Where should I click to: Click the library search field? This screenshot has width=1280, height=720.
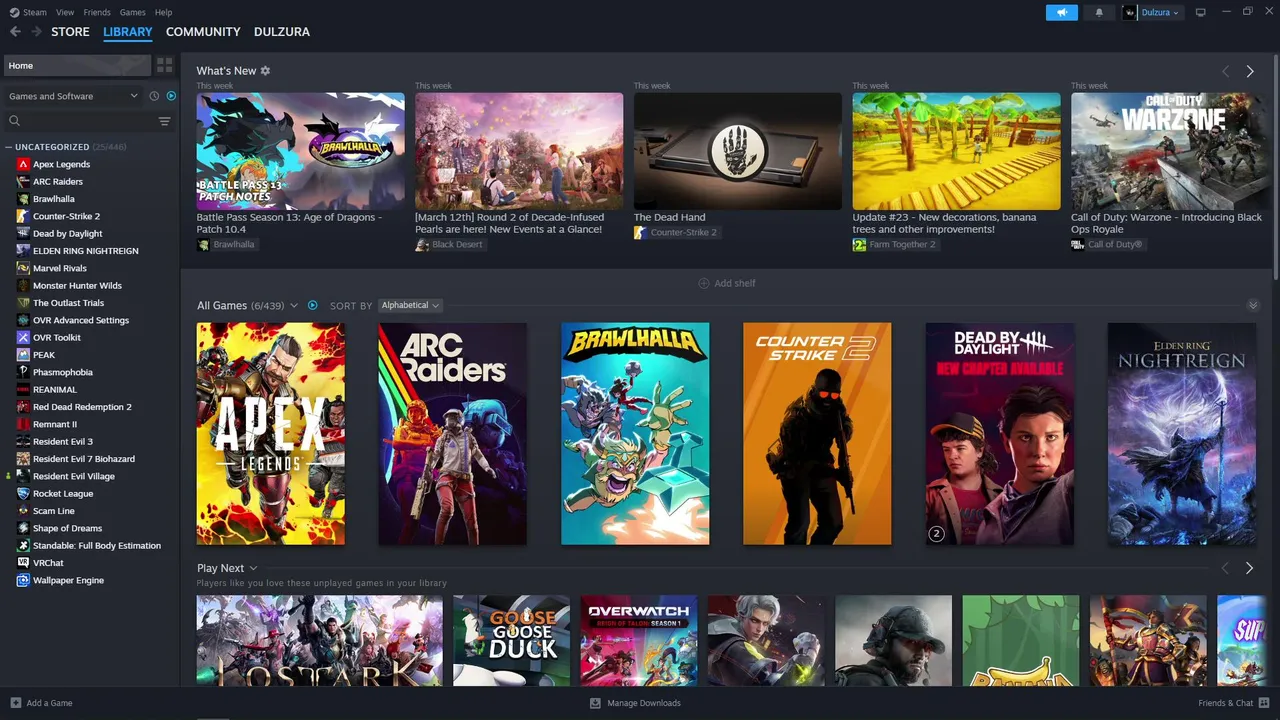(80, 121)
